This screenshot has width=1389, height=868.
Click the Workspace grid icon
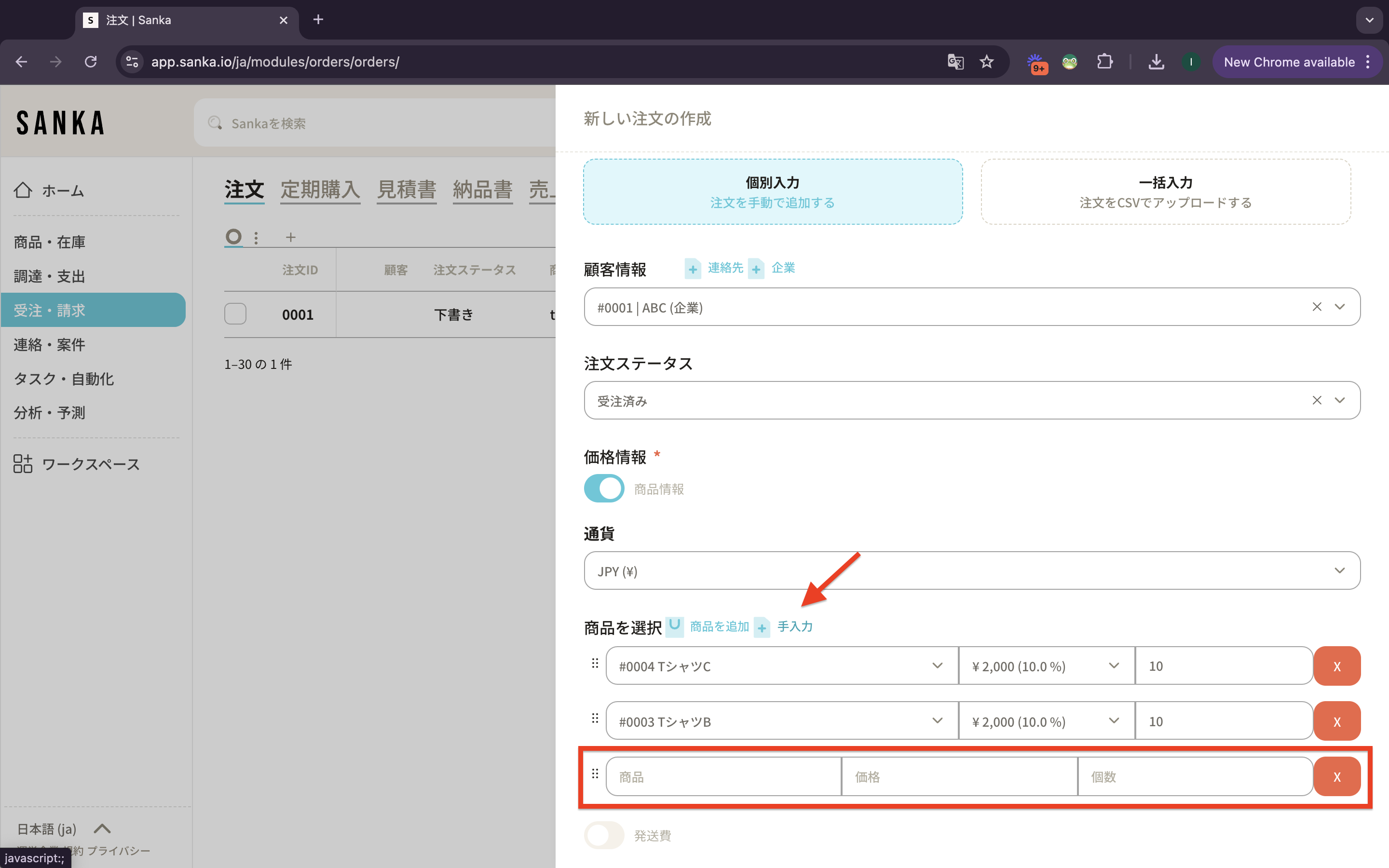pyautogui.click(x=23, y=463)
